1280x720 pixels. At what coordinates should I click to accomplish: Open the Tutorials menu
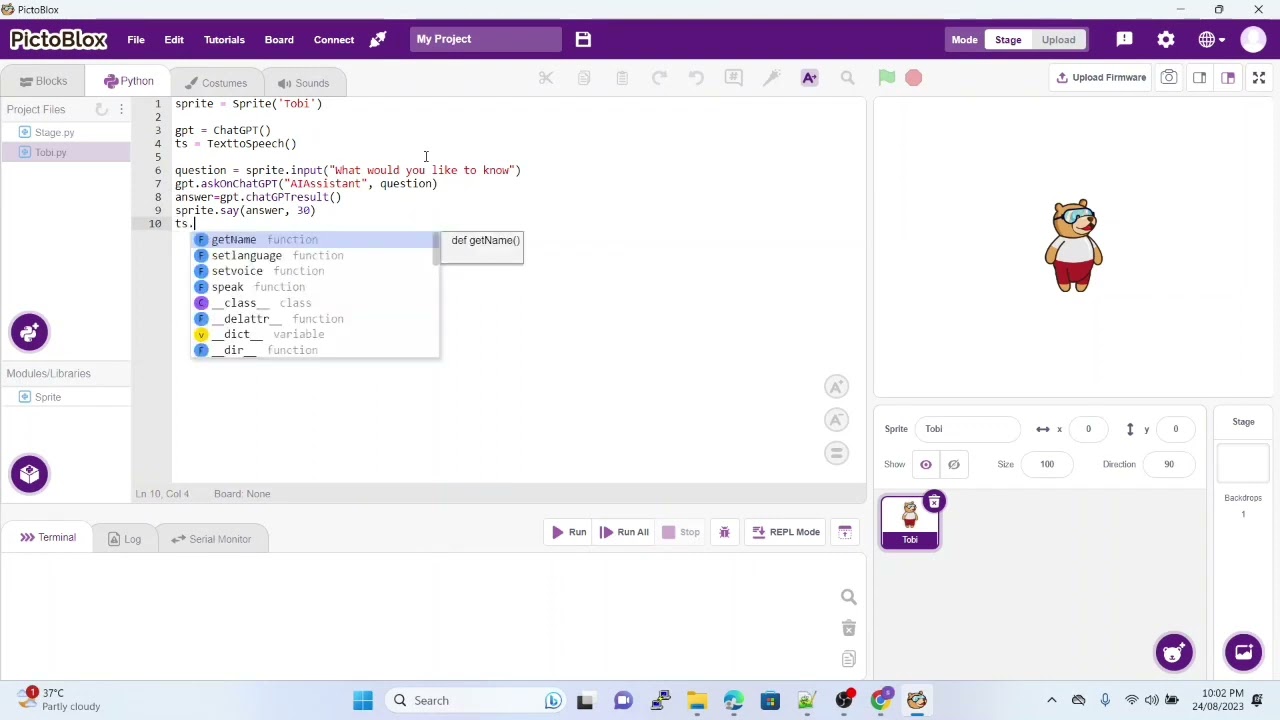pyautogui.click(x=224, y=40)
